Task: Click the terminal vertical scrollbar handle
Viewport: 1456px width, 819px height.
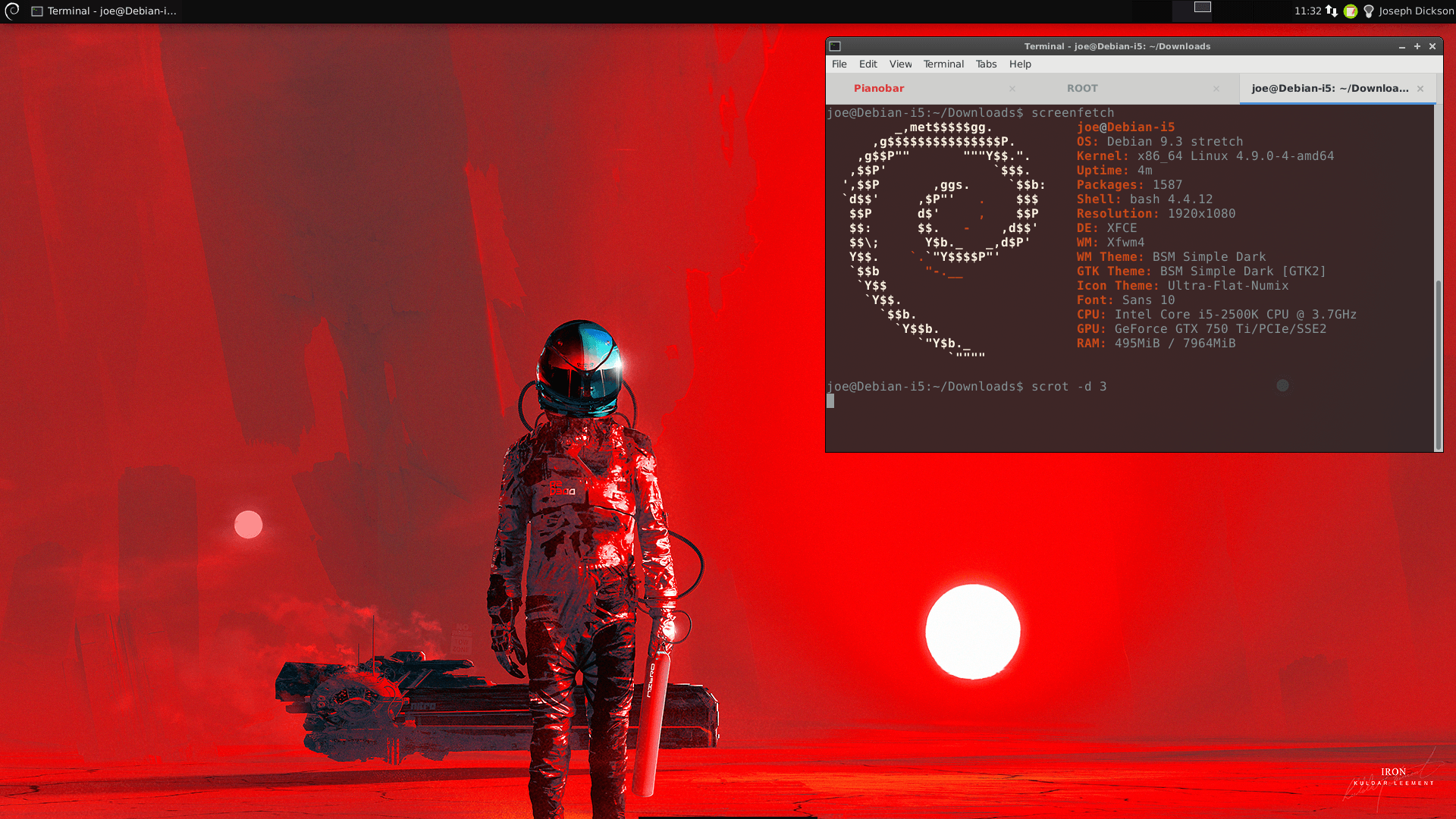Action: 1438,365
